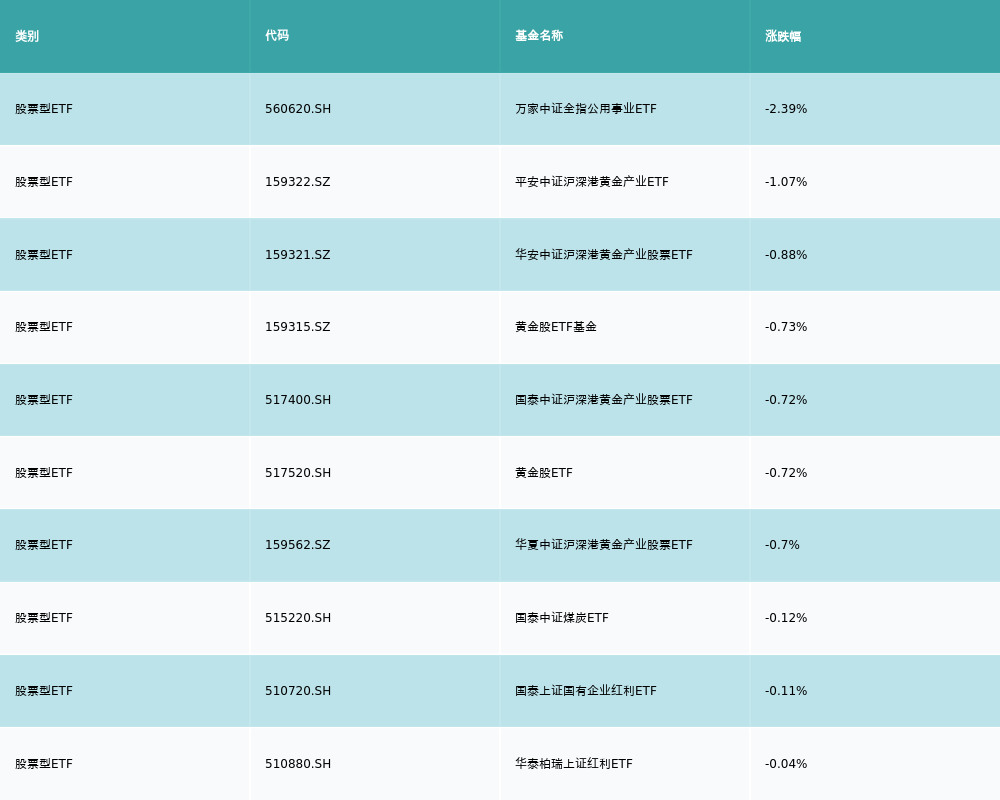Click 股票型ETF in the 159321.SZ row
The width and height of the screenshot is (1000, 800).
pyautogui.click(x=43, y=255)
